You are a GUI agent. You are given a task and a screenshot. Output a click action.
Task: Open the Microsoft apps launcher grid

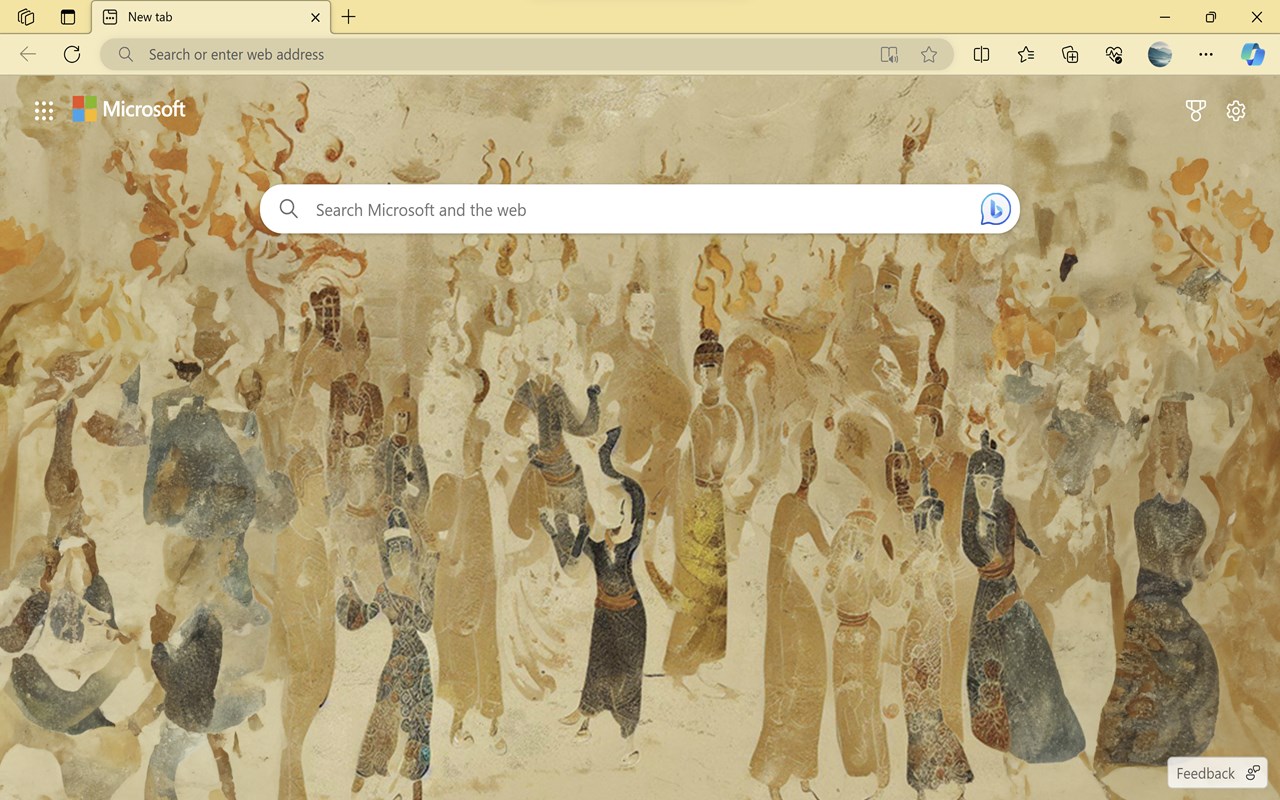pyautogui.click(x=44, y=111)
